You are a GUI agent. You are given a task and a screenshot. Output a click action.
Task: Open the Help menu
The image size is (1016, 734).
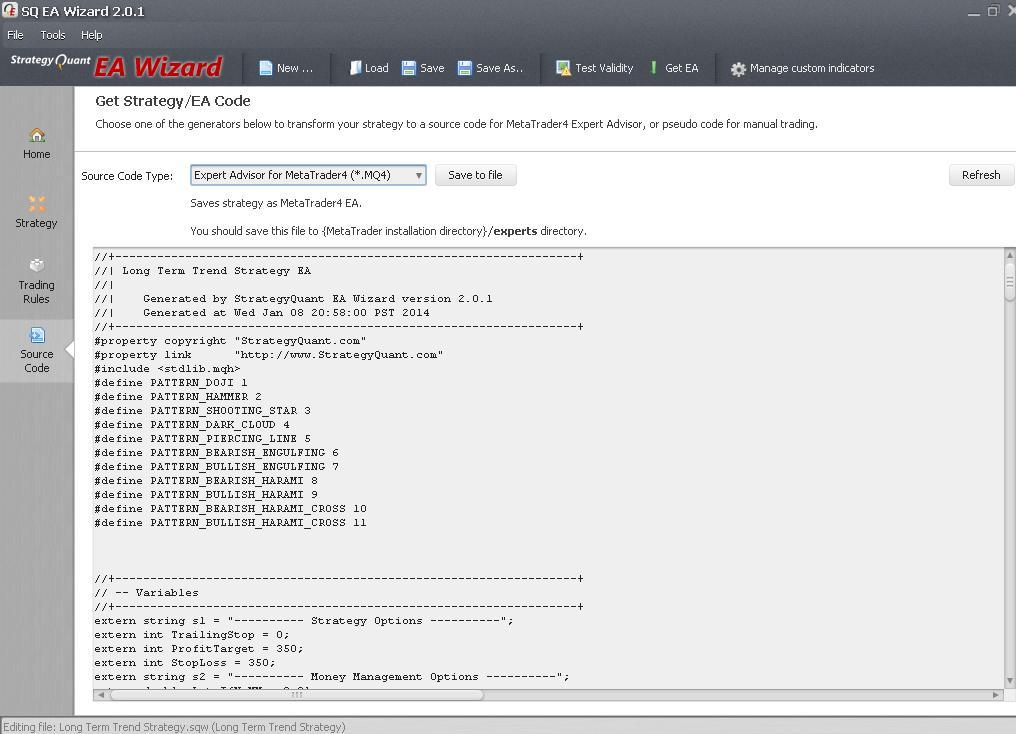coord(91,35)
